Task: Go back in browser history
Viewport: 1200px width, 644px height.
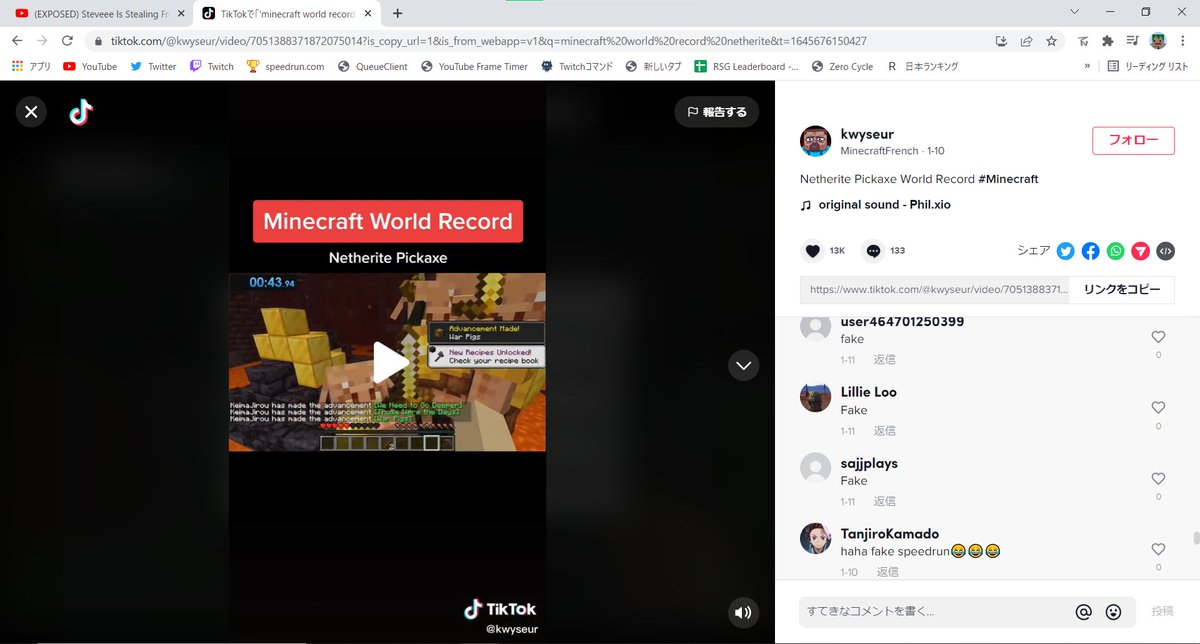Action: pos(17,41)
